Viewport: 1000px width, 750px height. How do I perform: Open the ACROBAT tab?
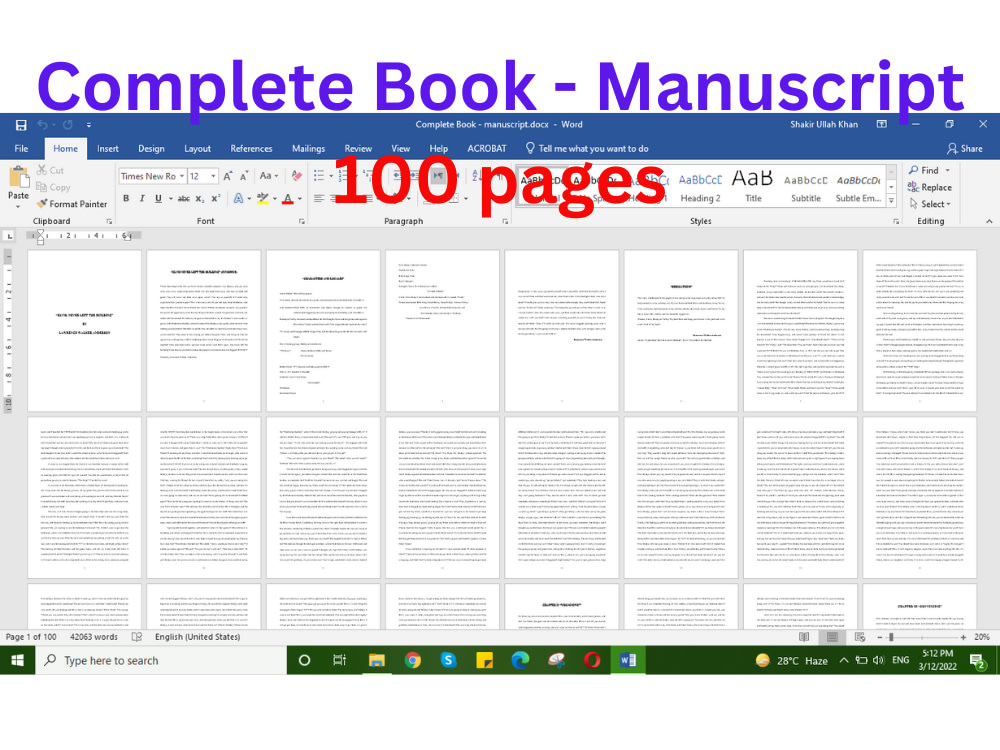point(487,149)
